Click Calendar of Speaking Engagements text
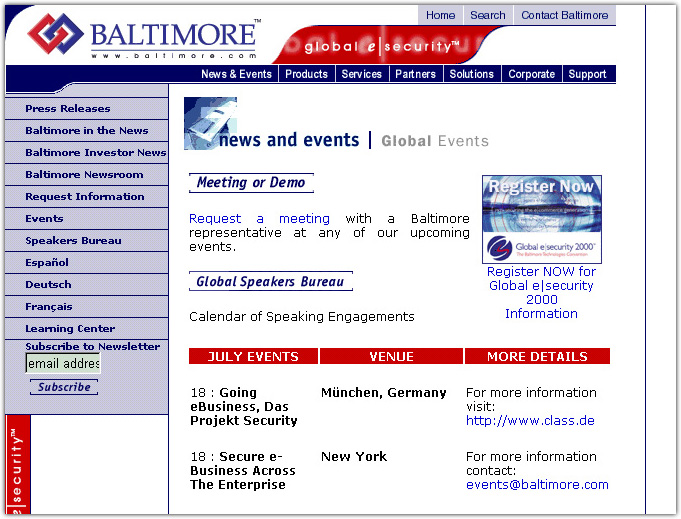This screenshot has height=519, width=681. pyautogui.click(x=302, y=317)
